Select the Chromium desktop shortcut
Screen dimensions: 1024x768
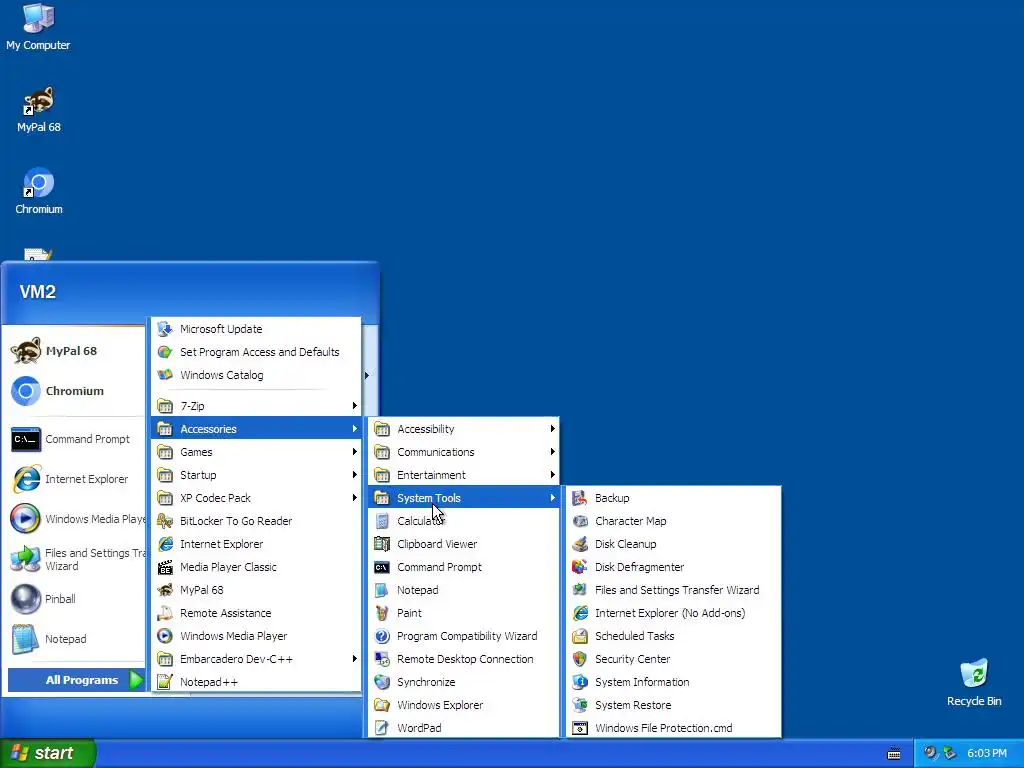pyautogui.click(x=39, y=191)
